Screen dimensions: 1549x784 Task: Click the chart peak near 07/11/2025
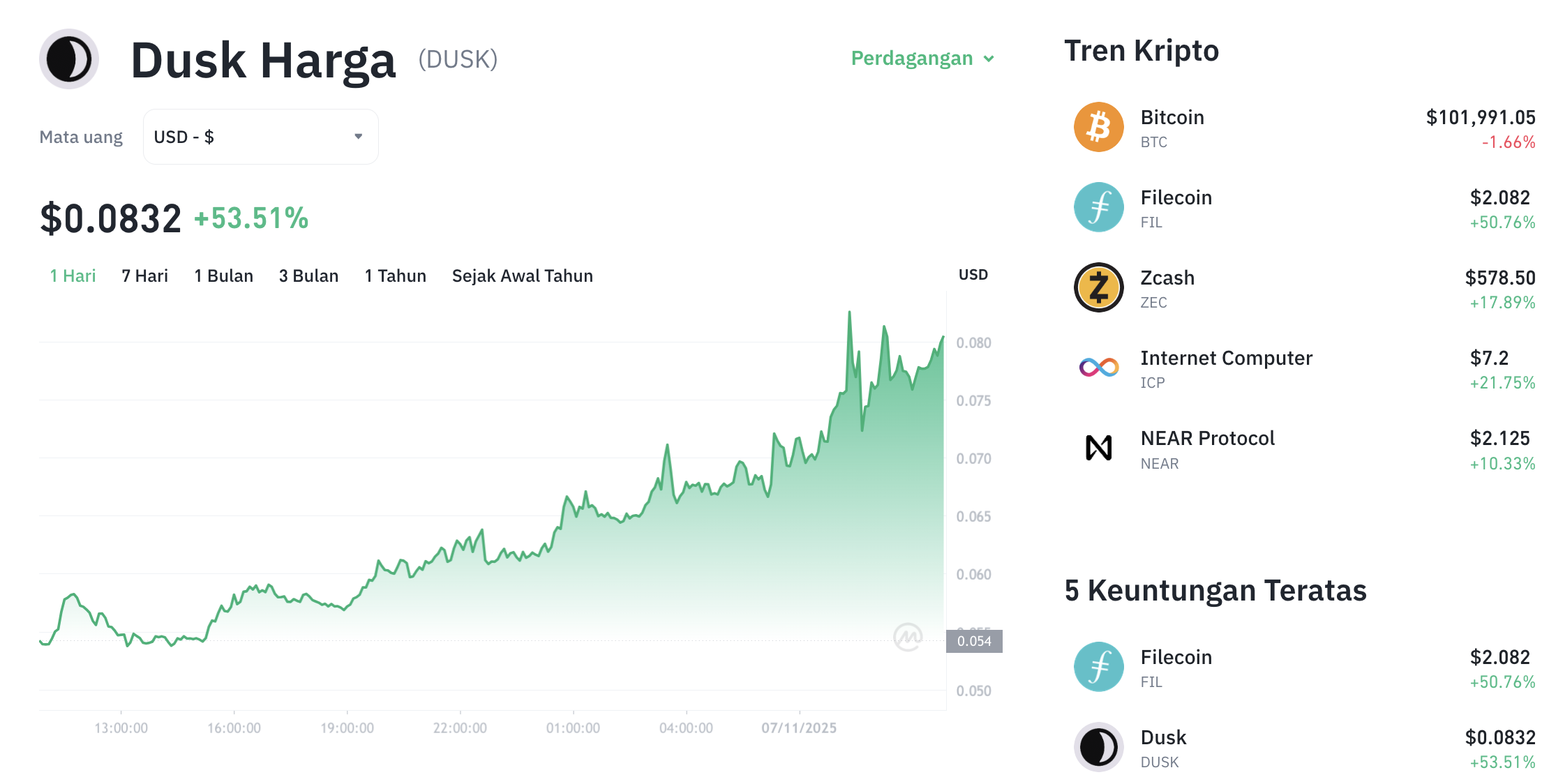point(850,312)
